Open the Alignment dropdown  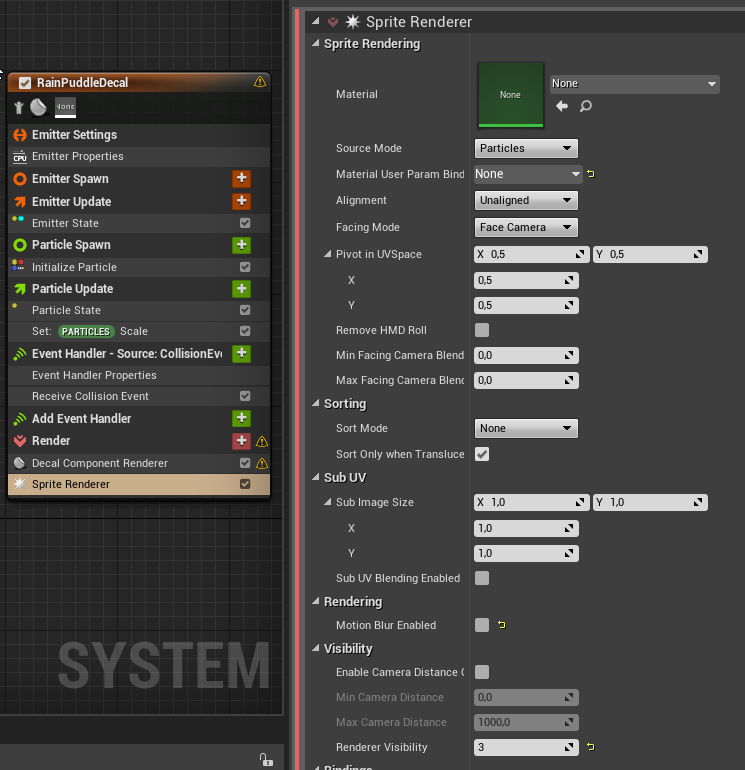pos(526,200)
